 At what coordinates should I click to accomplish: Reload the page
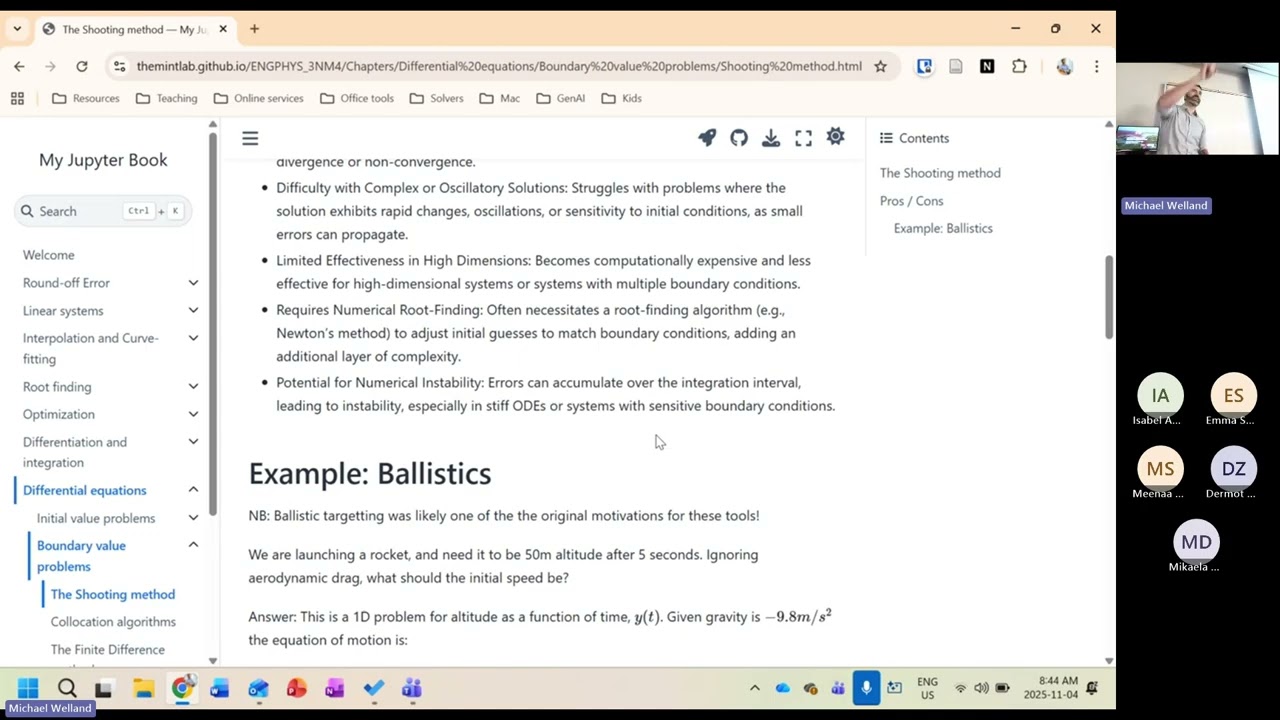pos(82,66)
